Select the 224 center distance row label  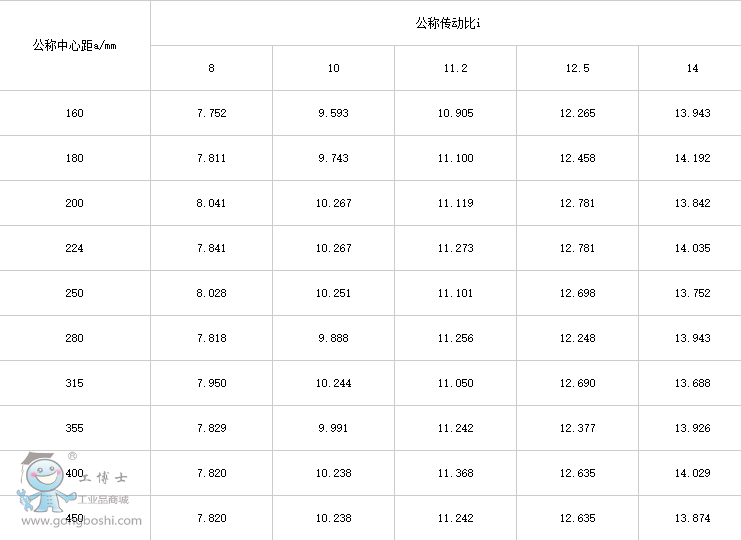click(75, 248)
